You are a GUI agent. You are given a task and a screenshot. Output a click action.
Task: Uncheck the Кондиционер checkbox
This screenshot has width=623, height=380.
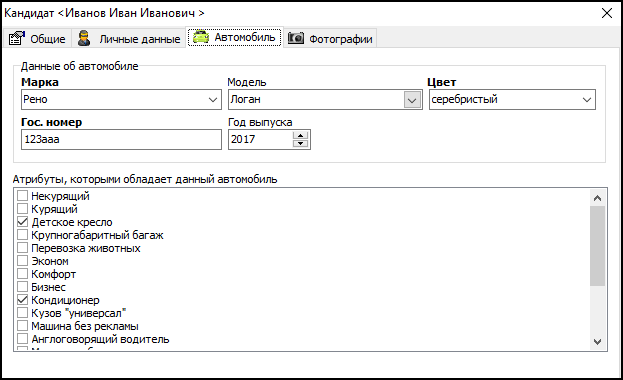23,300
